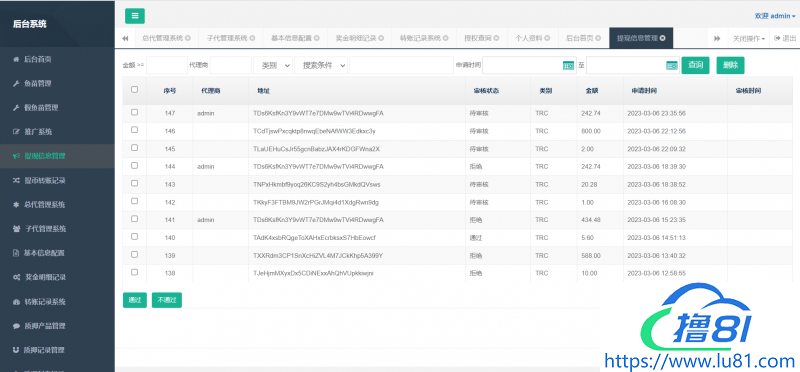This screenshot has width=800, height=372.
Task: Close the 提现信息管理 tab via its x icon
Action: pos(662,38)
